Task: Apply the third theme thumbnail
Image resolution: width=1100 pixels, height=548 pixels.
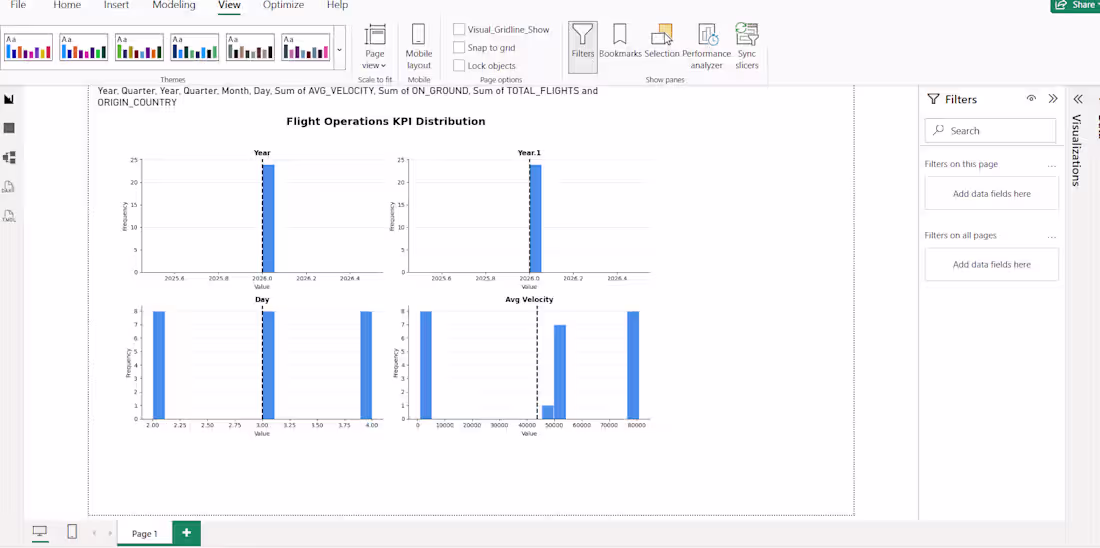Action: click(x=139, y=47)
